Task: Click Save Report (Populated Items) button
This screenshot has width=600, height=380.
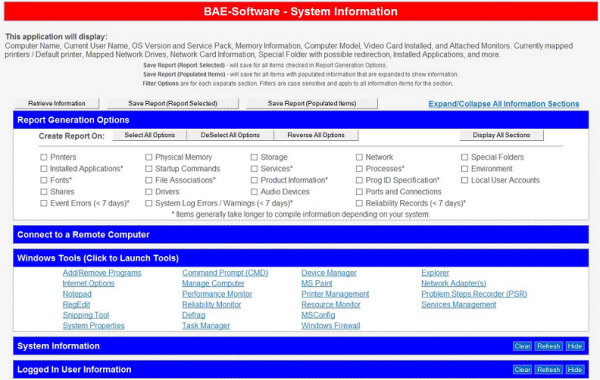Action: pos(312,103)
